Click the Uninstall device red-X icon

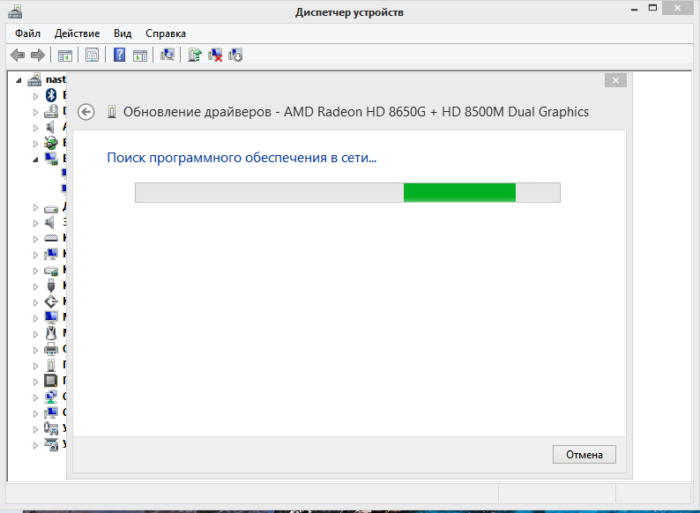point(215,55)
